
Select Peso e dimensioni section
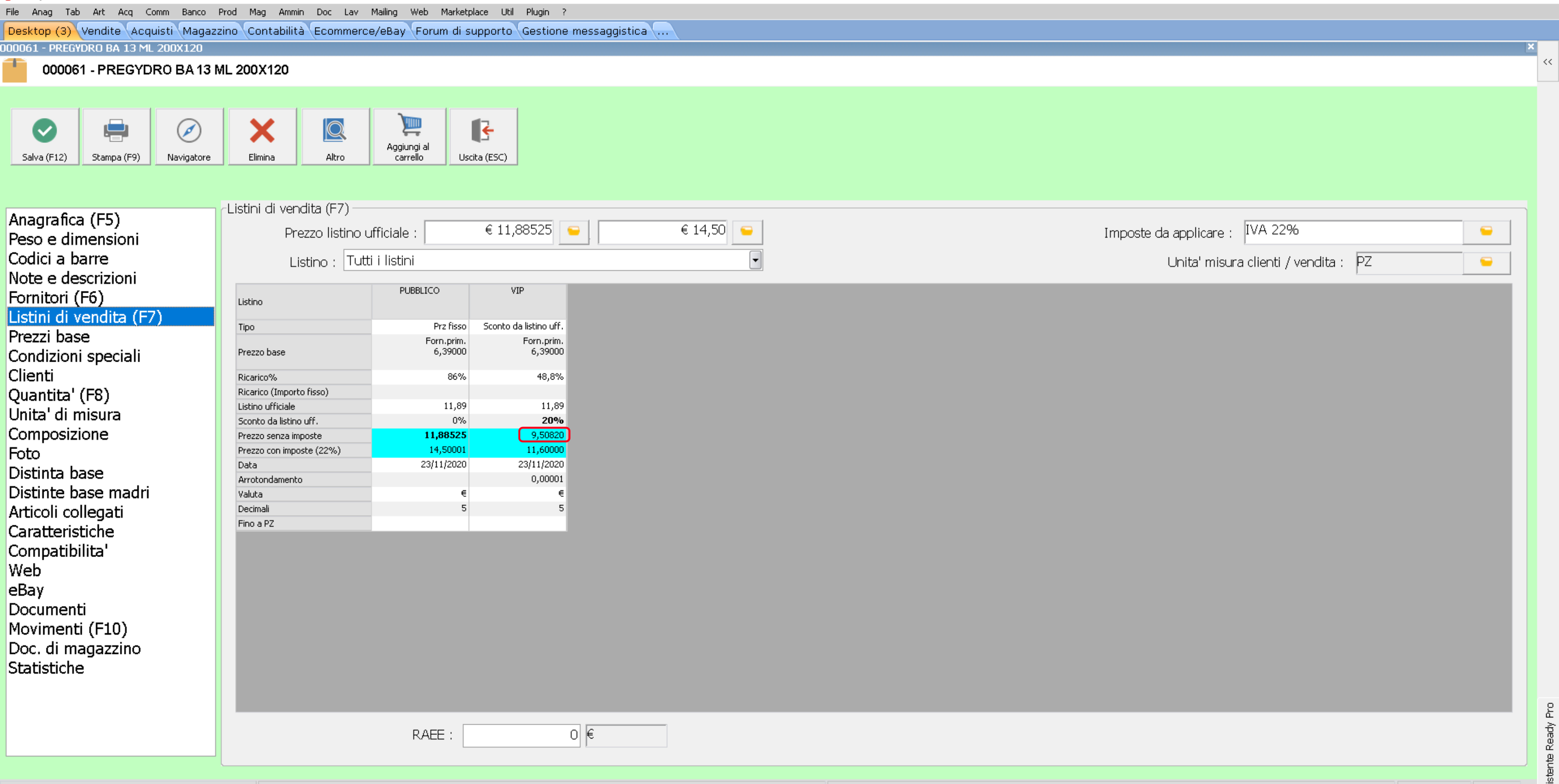[111, 239]
